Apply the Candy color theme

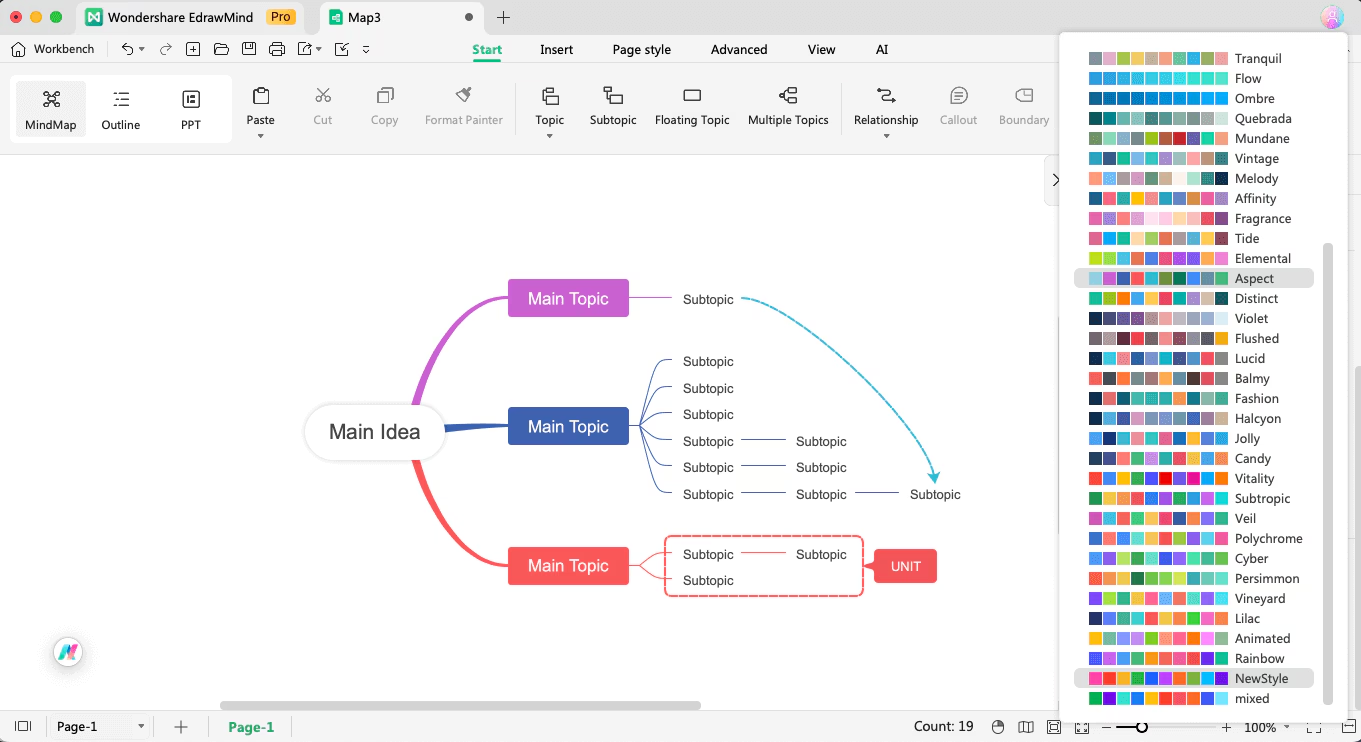point(1193,459)
